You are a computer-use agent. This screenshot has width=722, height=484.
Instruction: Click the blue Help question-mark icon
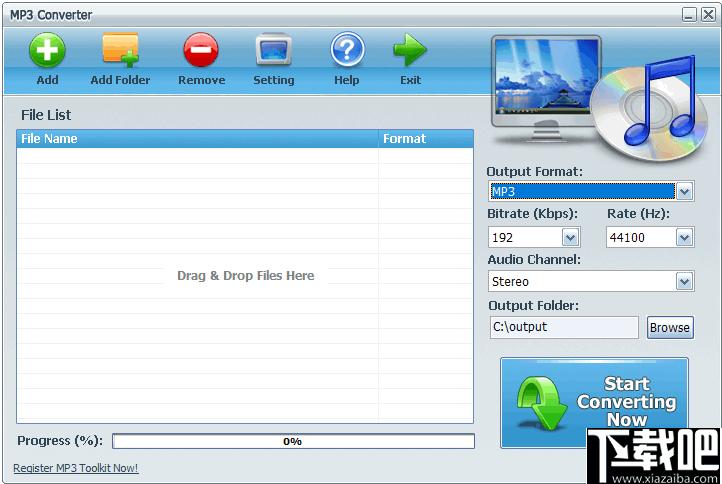tap(347, 49)
